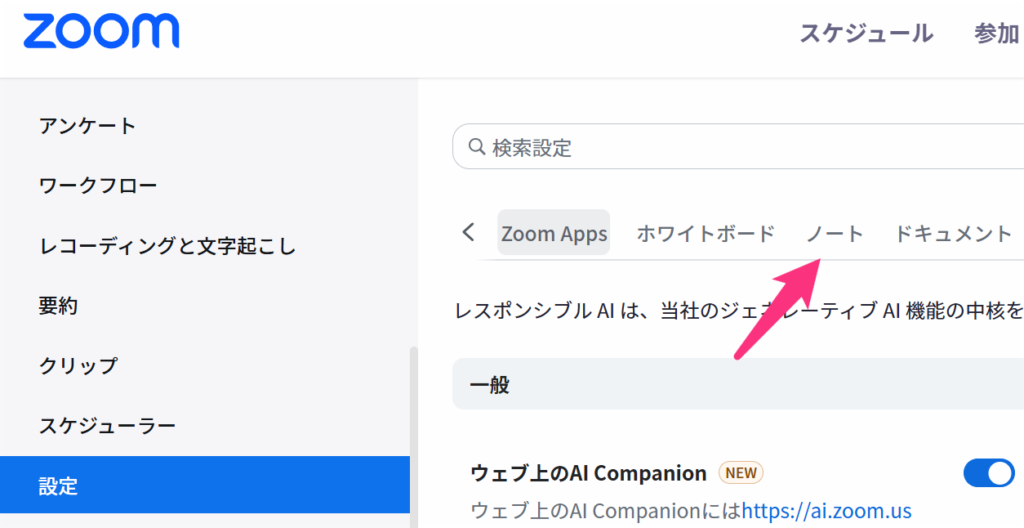Viewport: 1024px width, 528px height.
Task: Follow the https://ai.zoom.us link
Action: tap(826, 511)
